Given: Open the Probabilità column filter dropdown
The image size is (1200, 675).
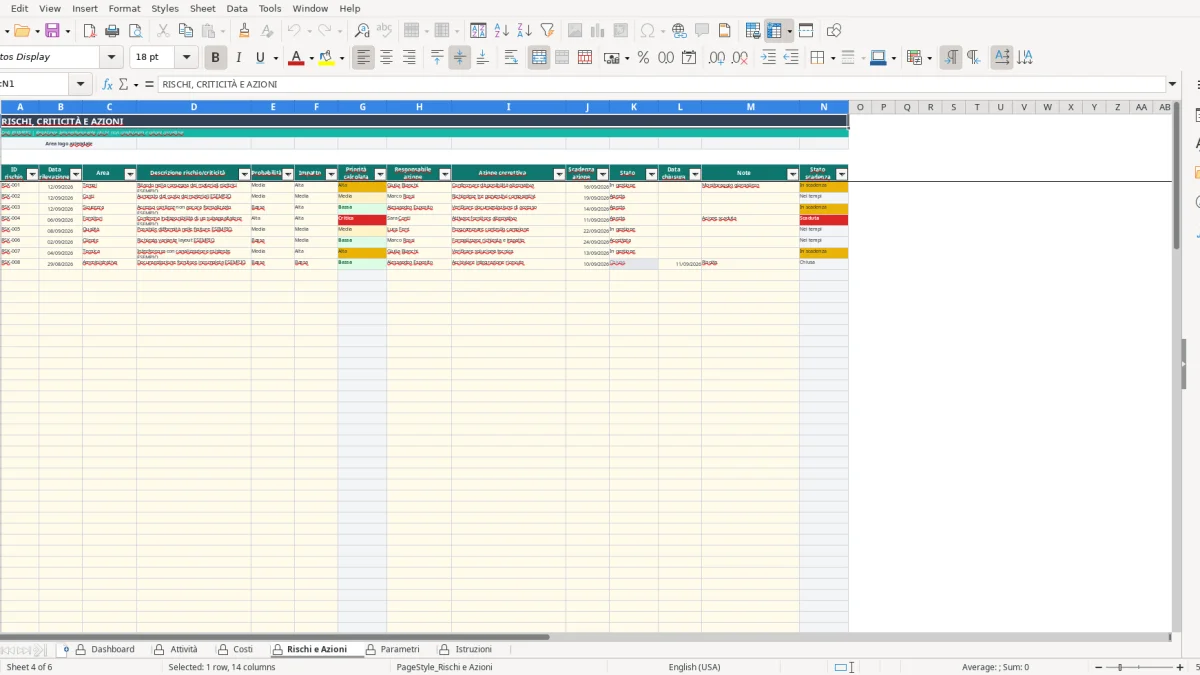Looking at the screenshot, I should click(x=287, y=175).
